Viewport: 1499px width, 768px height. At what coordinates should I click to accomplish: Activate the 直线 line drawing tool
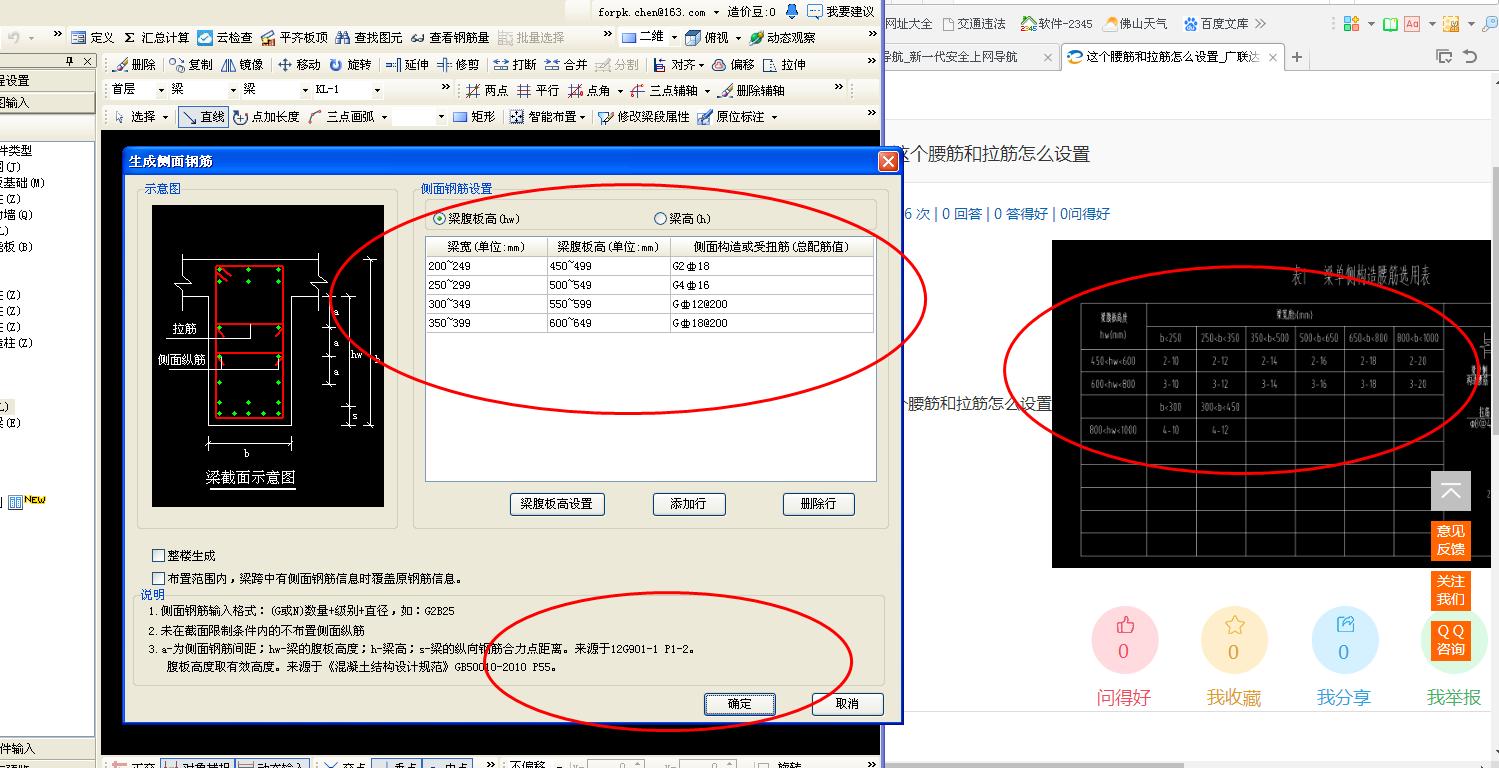[203, 117]
